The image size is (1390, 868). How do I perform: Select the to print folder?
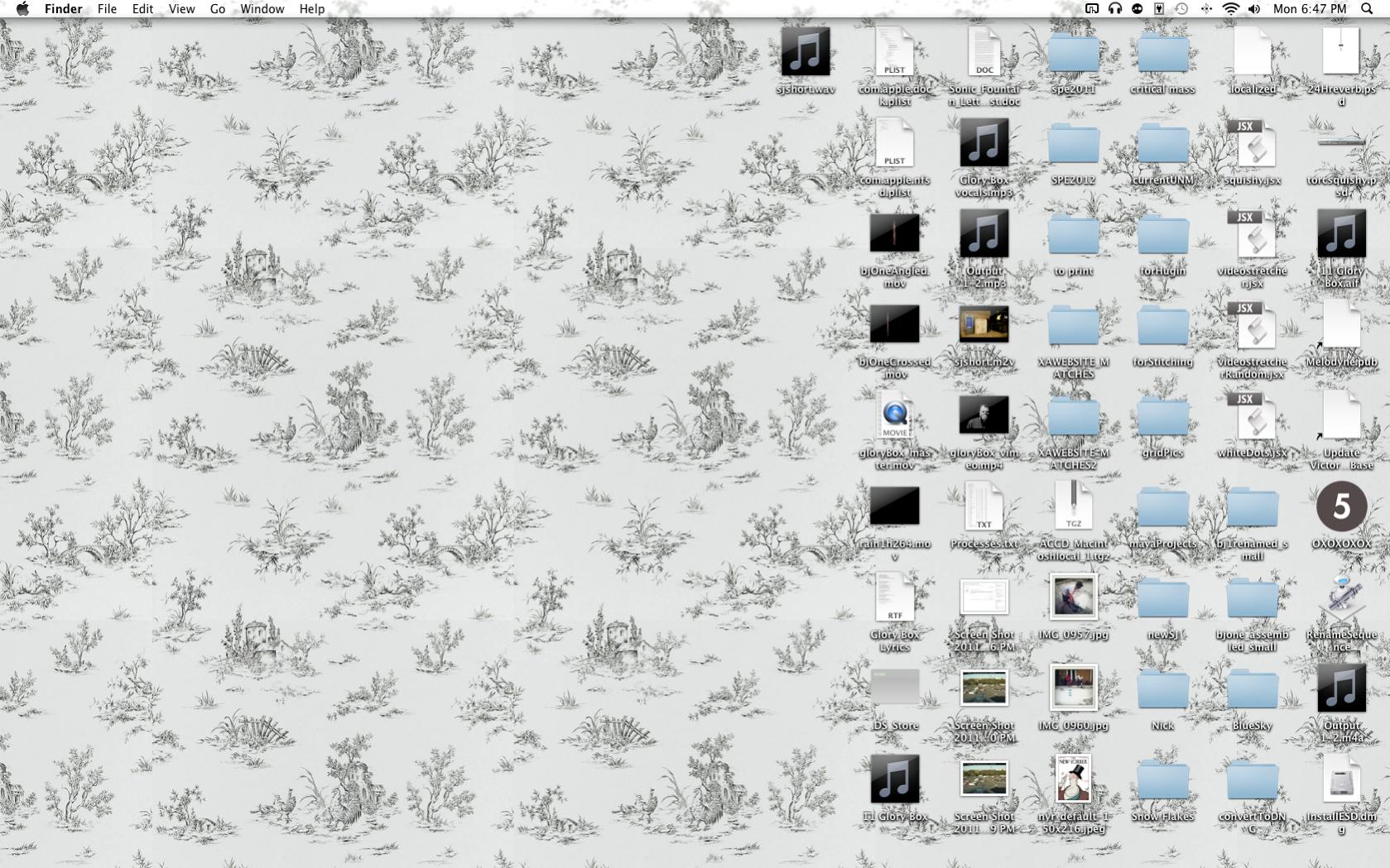click(1074, 236)
